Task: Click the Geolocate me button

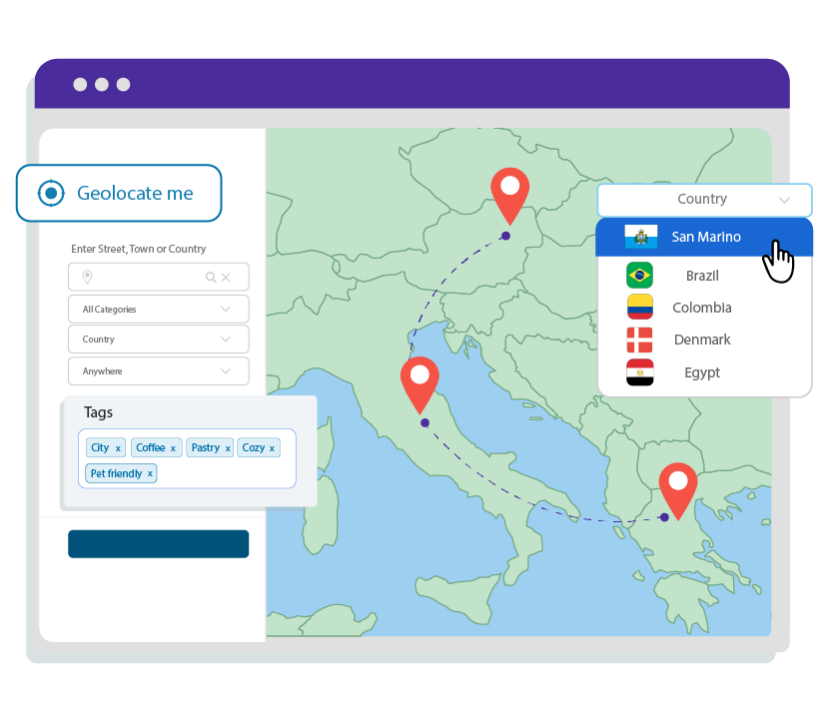Action: (x=118, y=193)
